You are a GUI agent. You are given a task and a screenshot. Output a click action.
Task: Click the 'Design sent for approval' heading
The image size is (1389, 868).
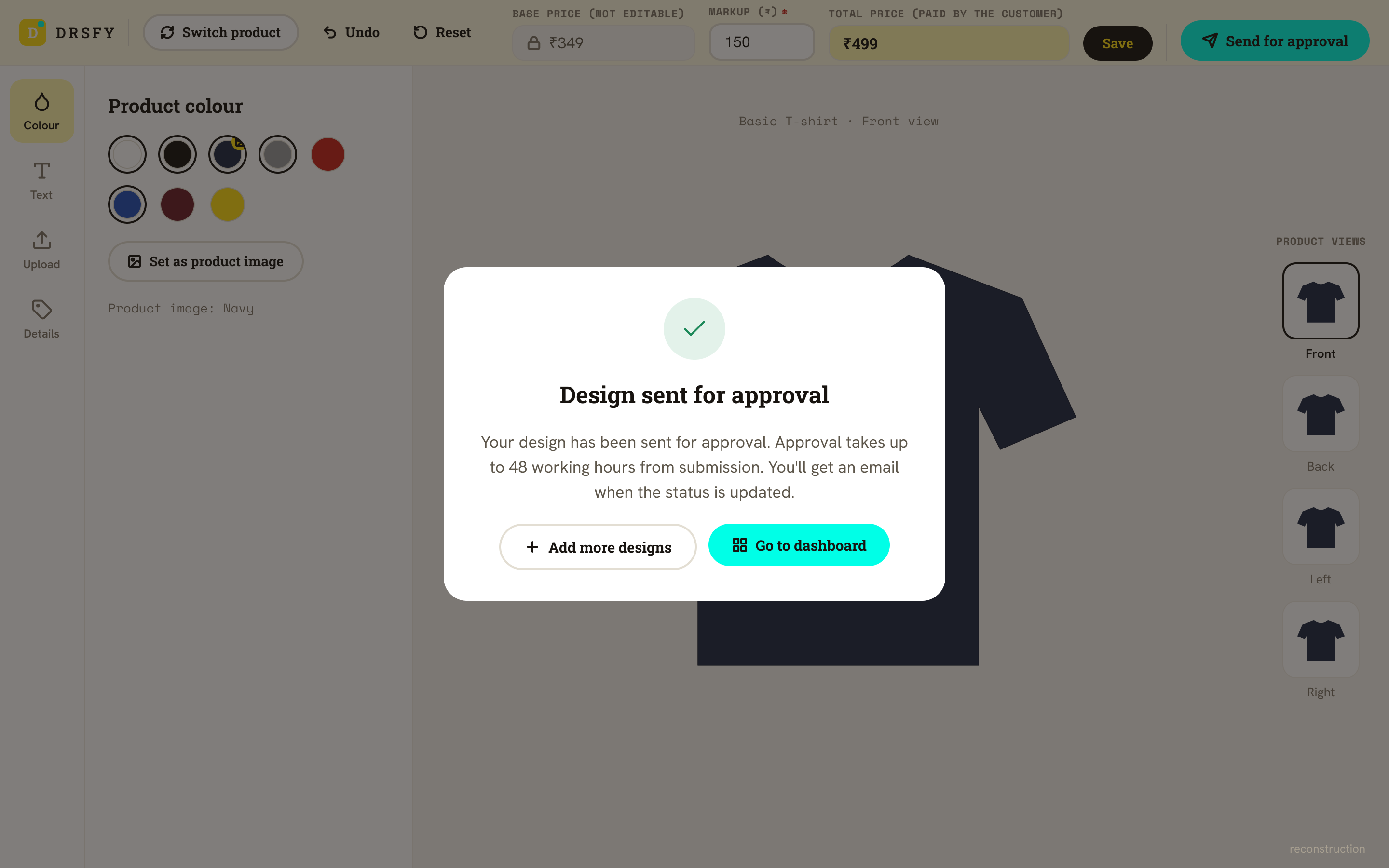coord(694,395)
